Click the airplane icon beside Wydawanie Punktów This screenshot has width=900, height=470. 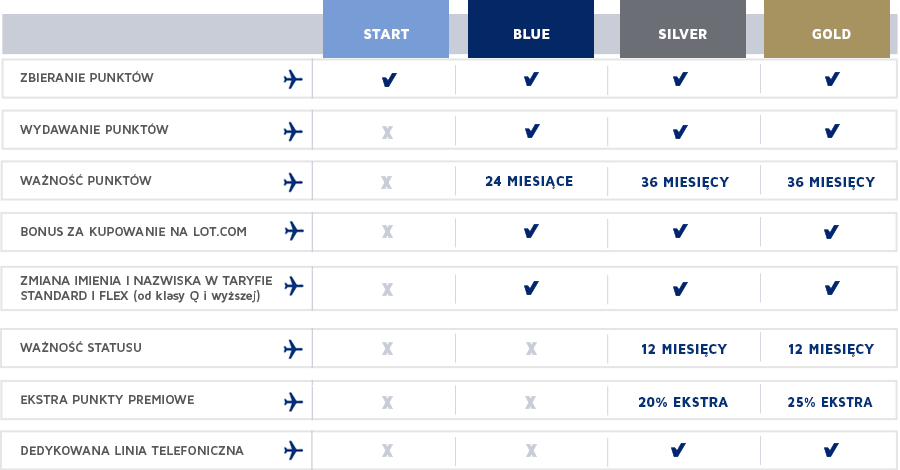tap(293, 131)
